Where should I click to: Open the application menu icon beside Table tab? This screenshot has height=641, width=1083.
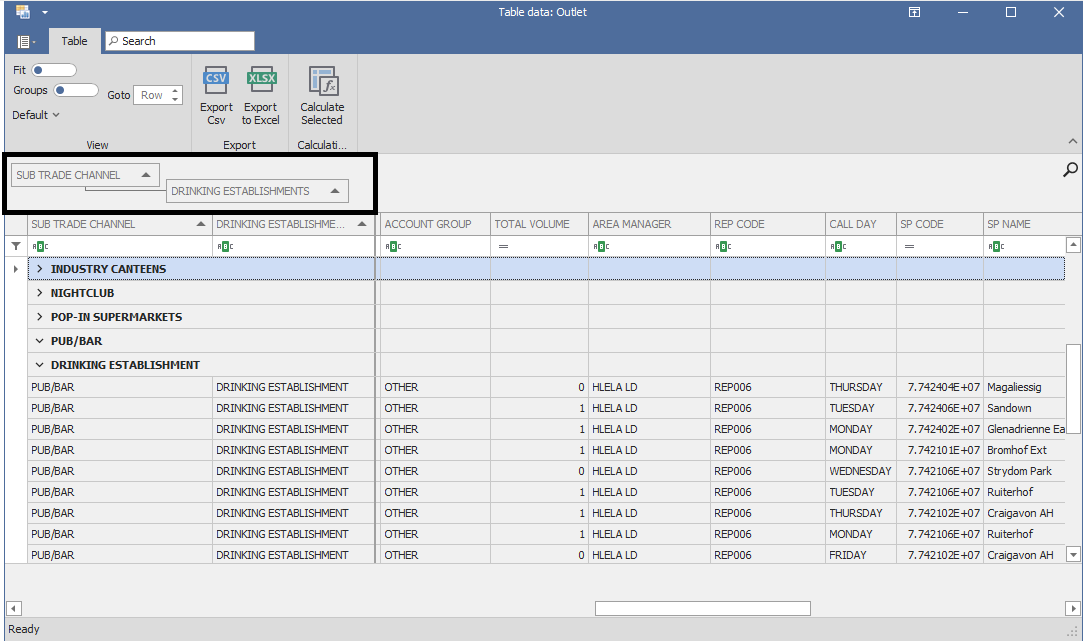(26, 42)
